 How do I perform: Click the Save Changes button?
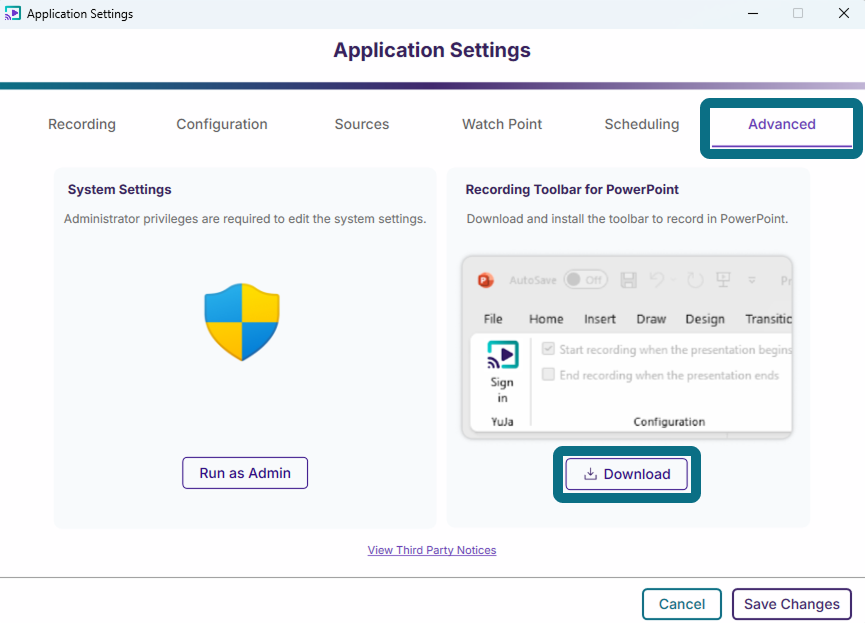(x=792, y=604)
